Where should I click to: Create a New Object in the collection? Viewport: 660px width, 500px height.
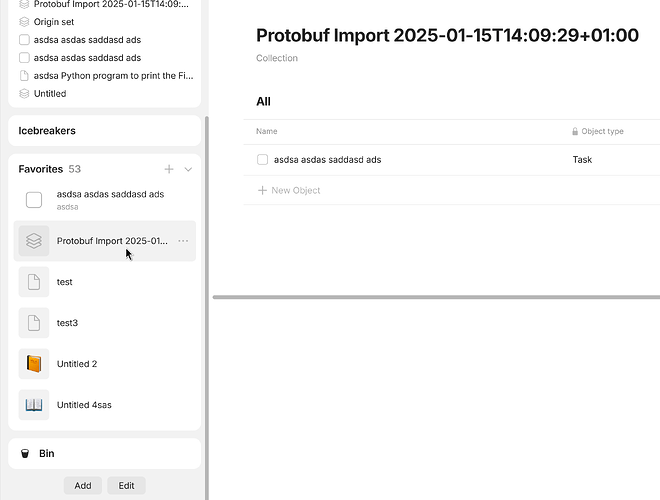(289, 191)
